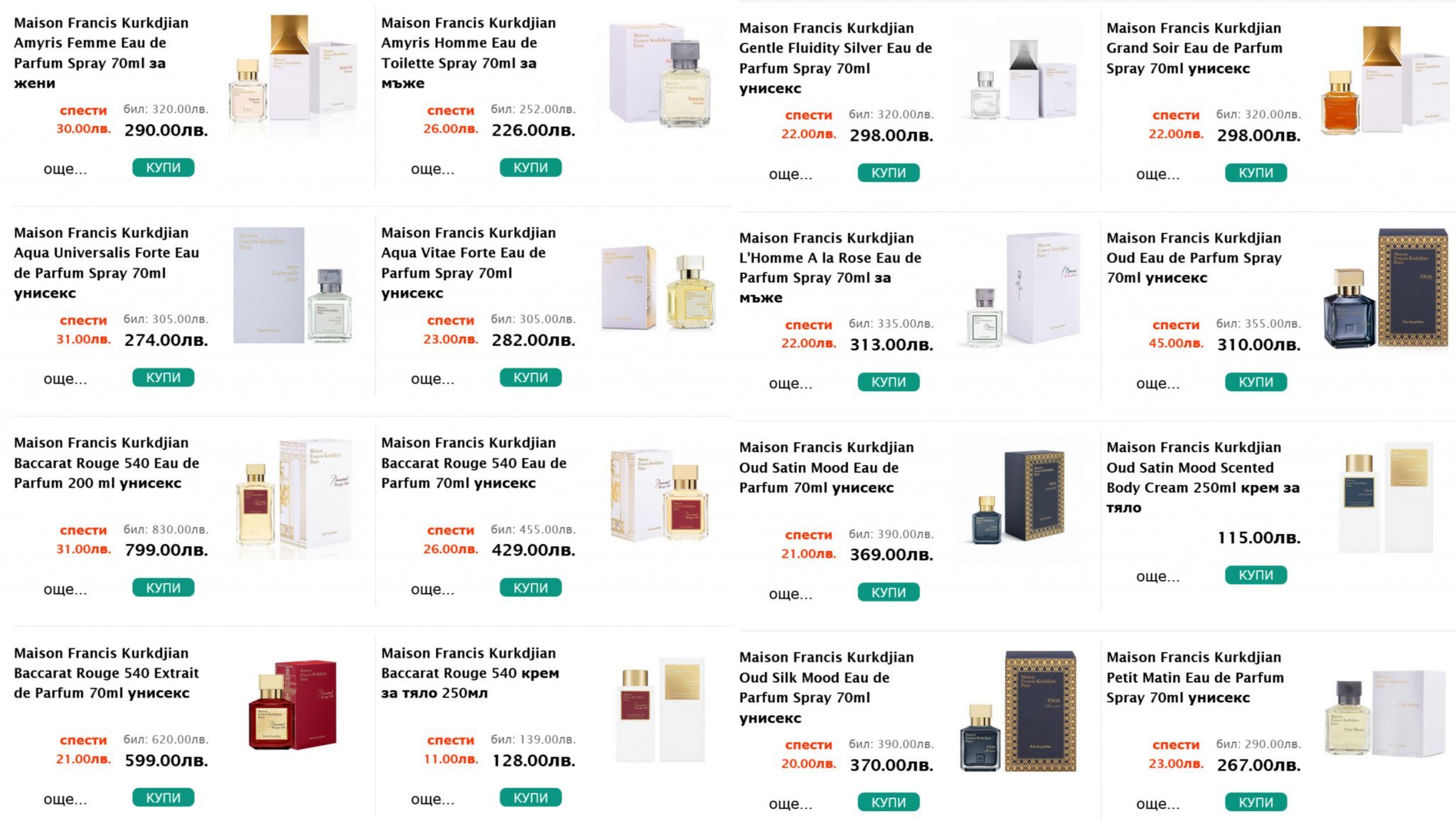Viewport: 1456px width, 821px height.
Task: Click the Grand Soir amber bottle image
Action: [x=1385, y=80]
